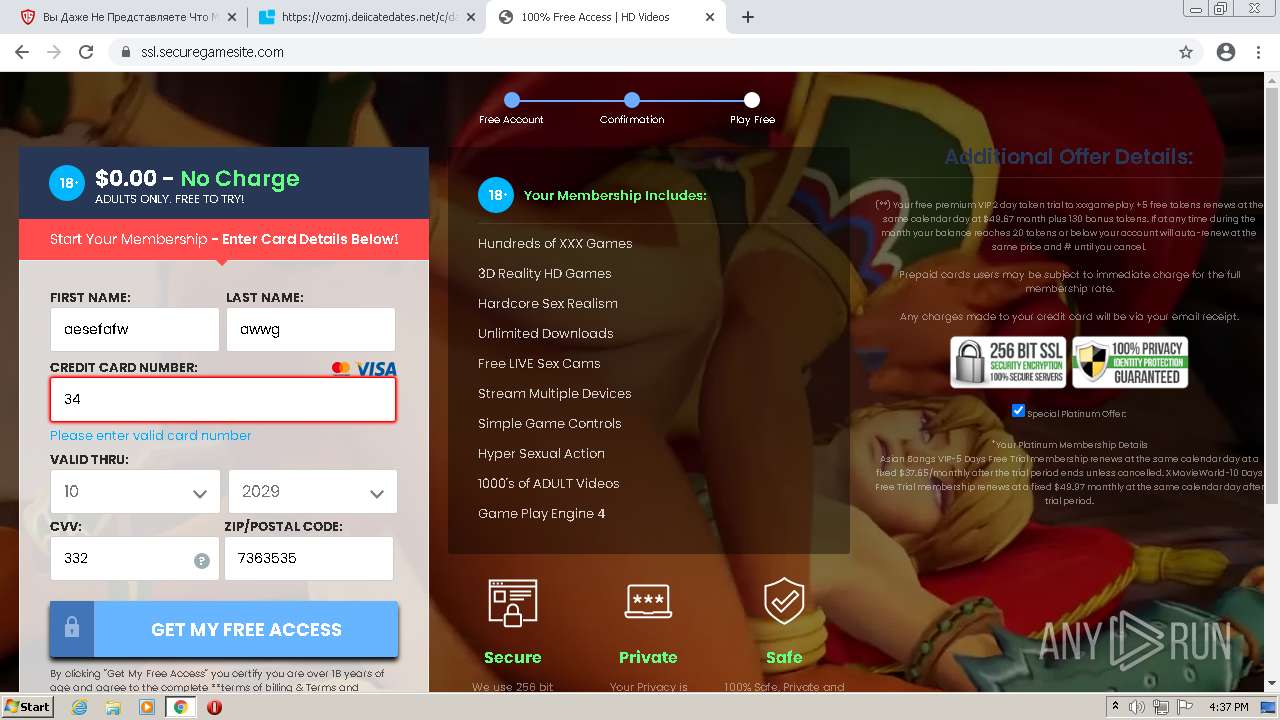
Task: Click 'Hundreds of XXX Games' list item
Action: (555, 243)
